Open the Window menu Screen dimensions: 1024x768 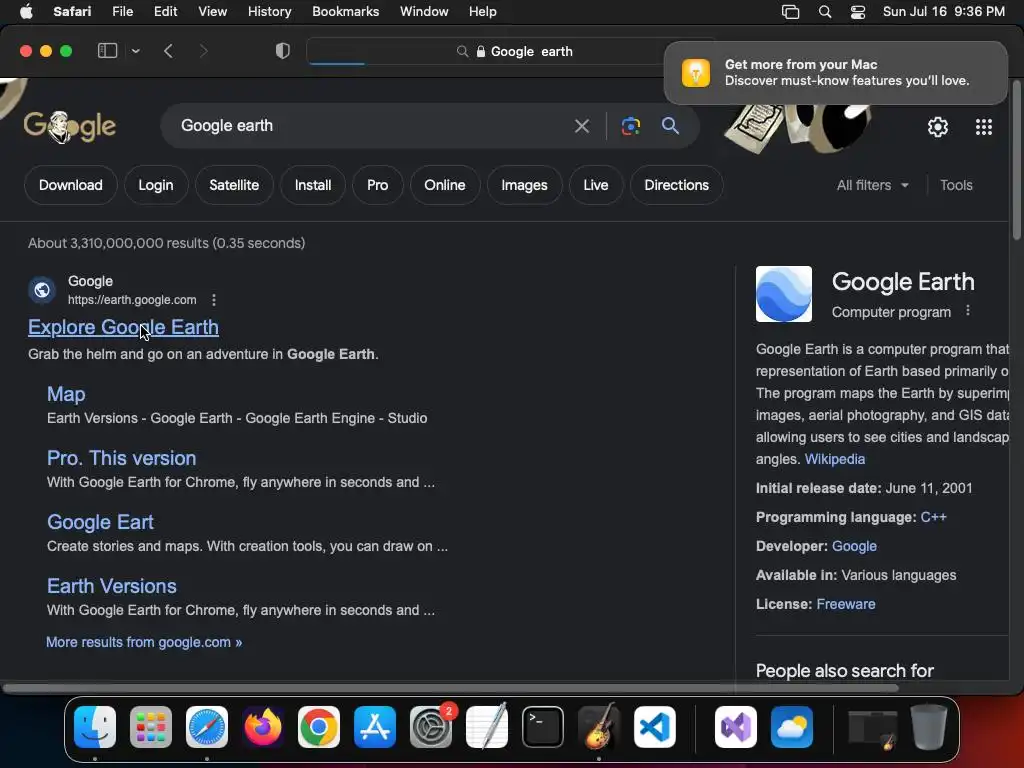point(424,12)
